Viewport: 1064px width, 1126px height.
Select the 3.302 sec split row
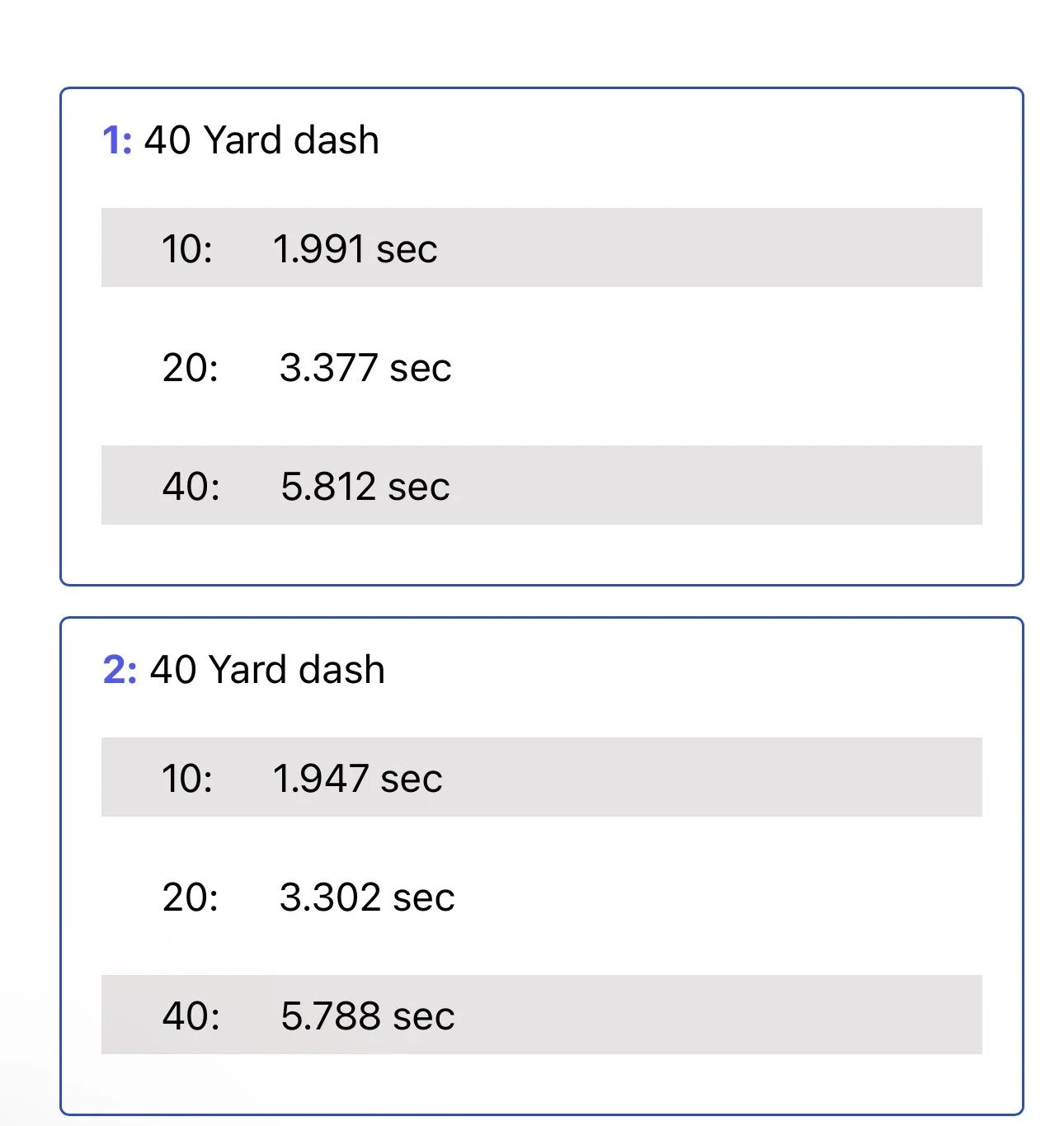click(542, 896)
